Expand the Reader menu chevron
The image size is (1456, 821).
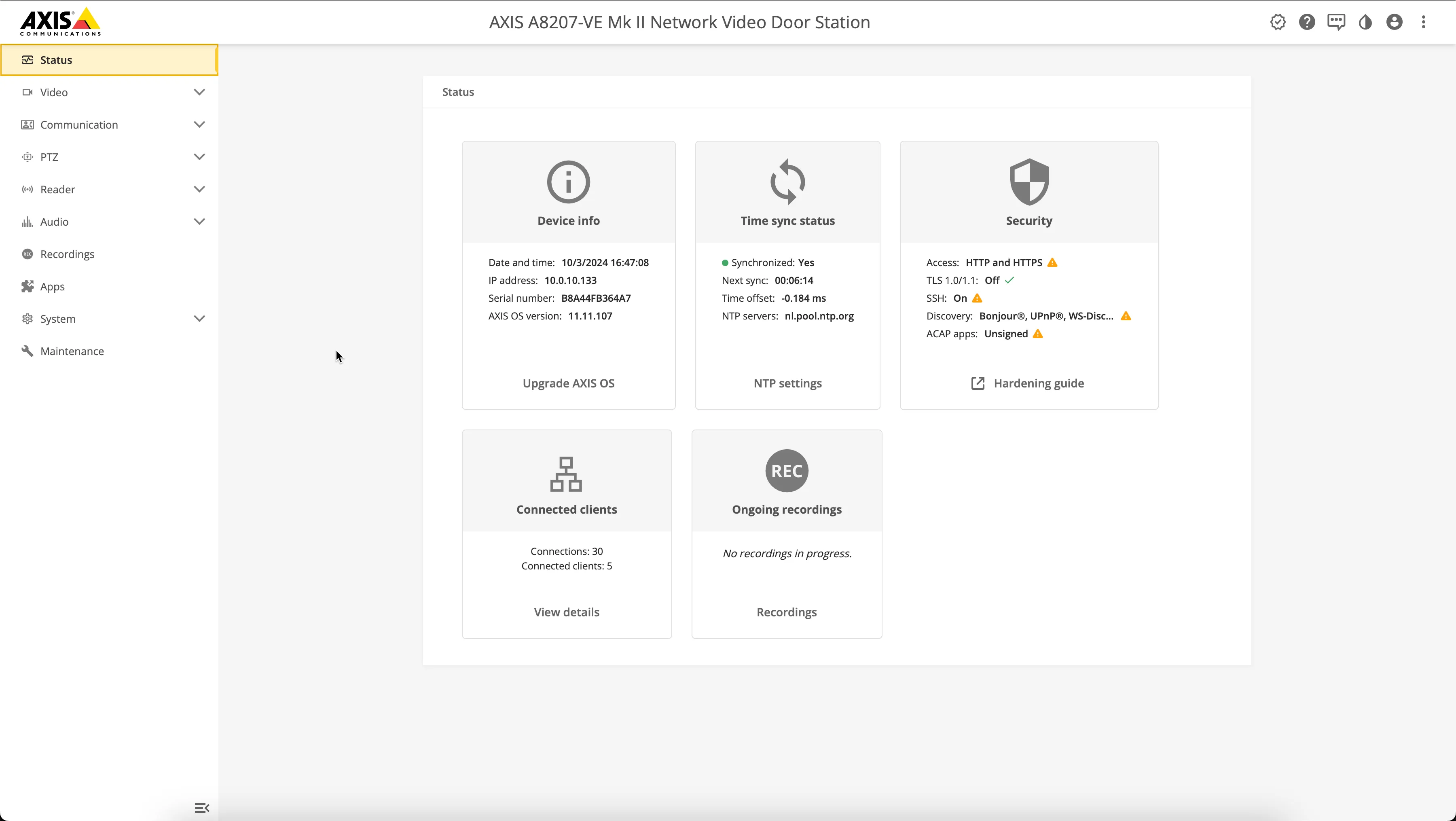click(199, 189)
